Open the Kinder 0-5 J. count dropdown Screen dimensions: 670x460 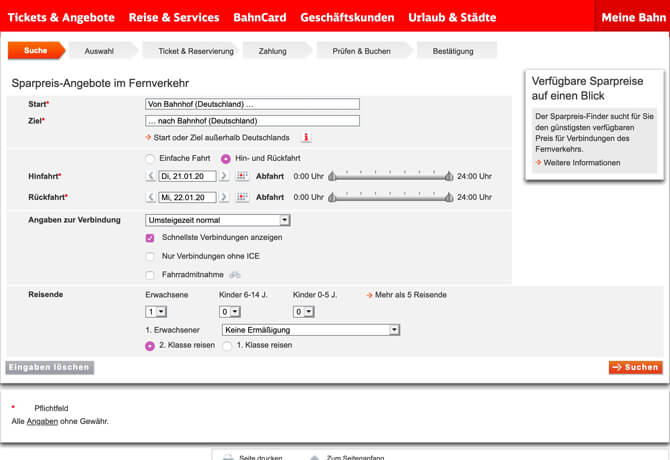click(304, 312)
